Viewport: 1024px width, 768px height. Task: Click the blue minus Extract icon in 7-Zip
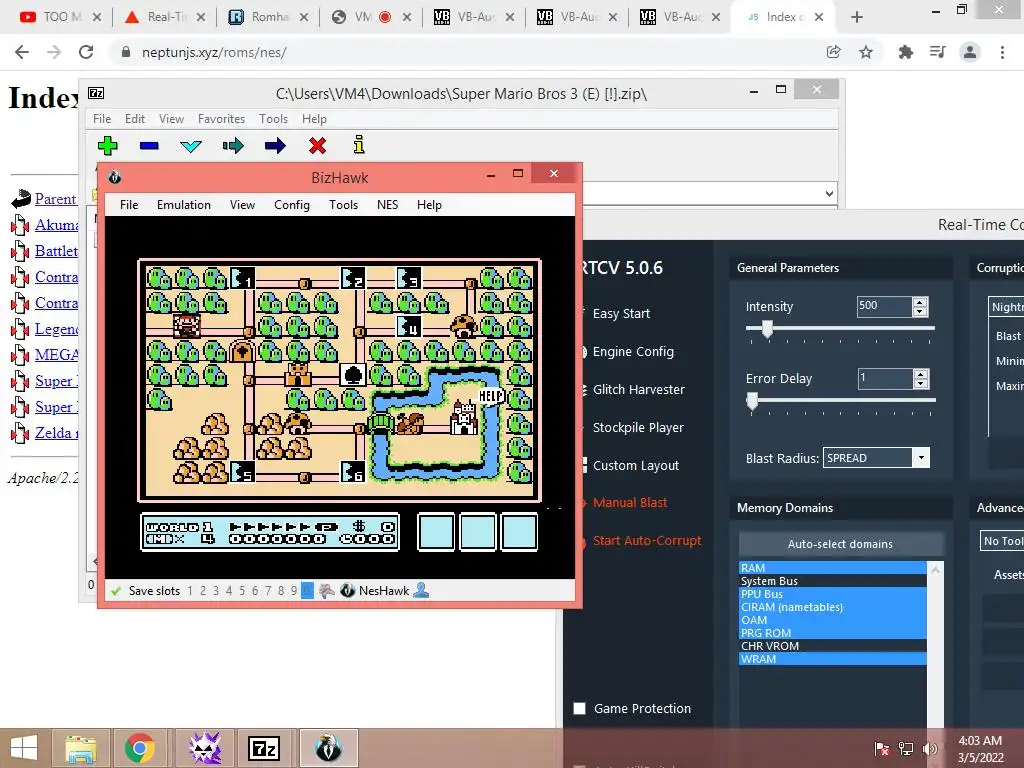click(x=149, y=146)
